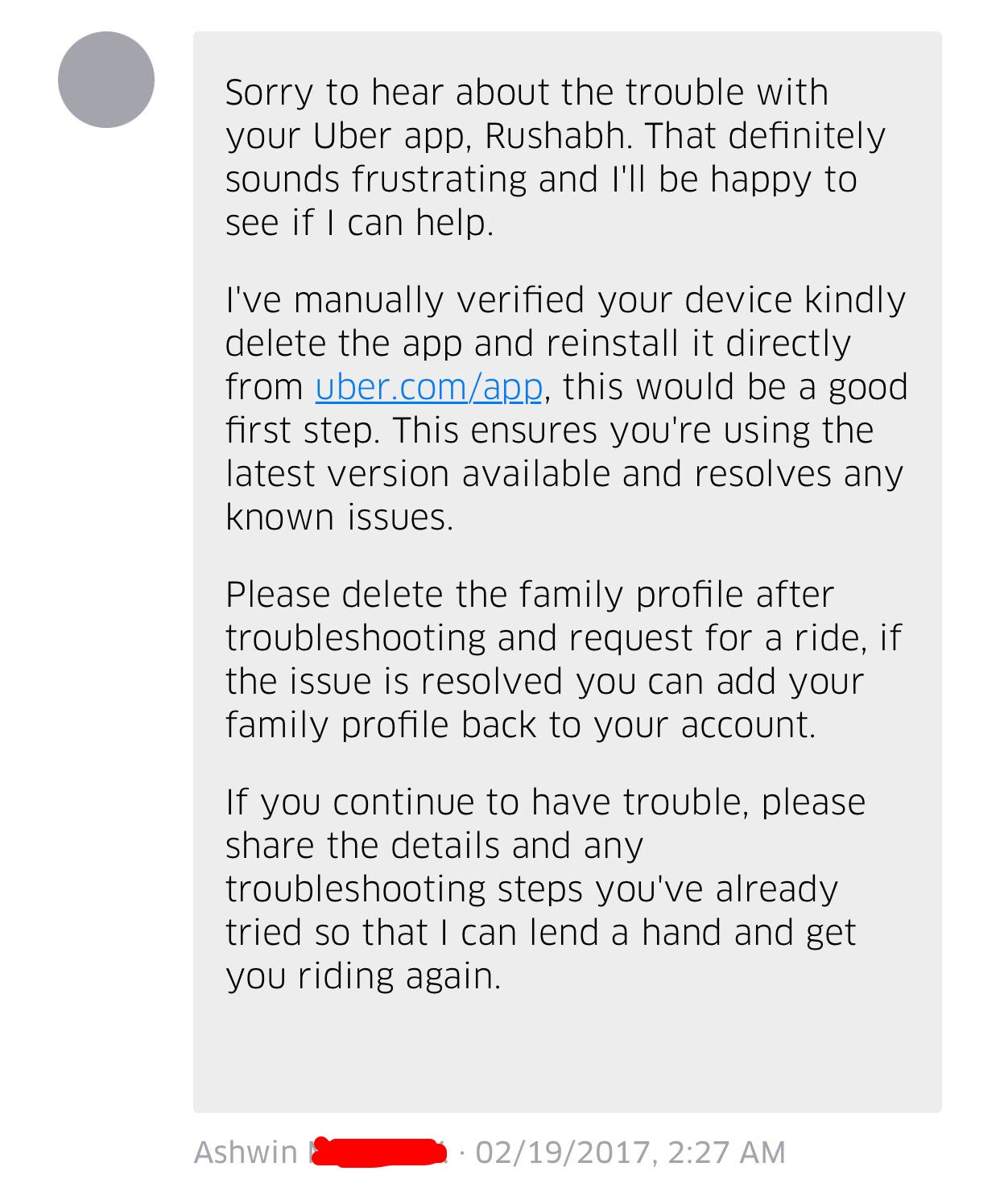Select the 'I've manually verified your device' line
This screenshot has height=1204, width=1000.
(x=565, y=300)
